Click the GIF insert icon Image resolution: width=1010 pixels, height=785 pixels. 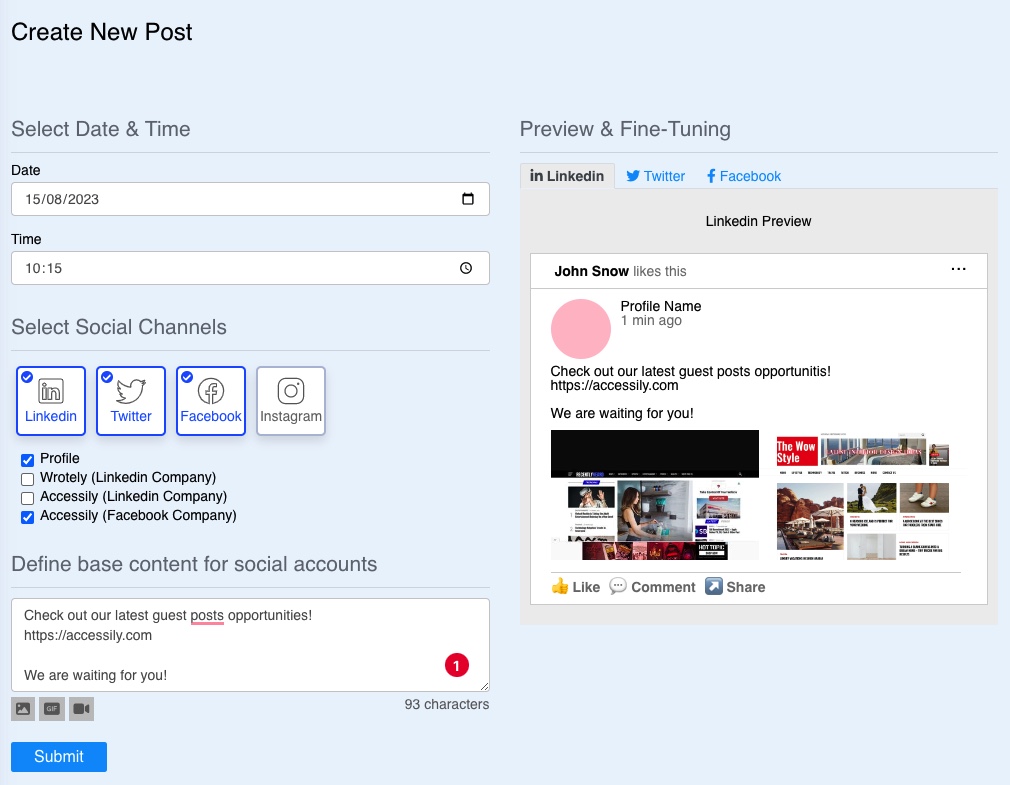[51, 708]
